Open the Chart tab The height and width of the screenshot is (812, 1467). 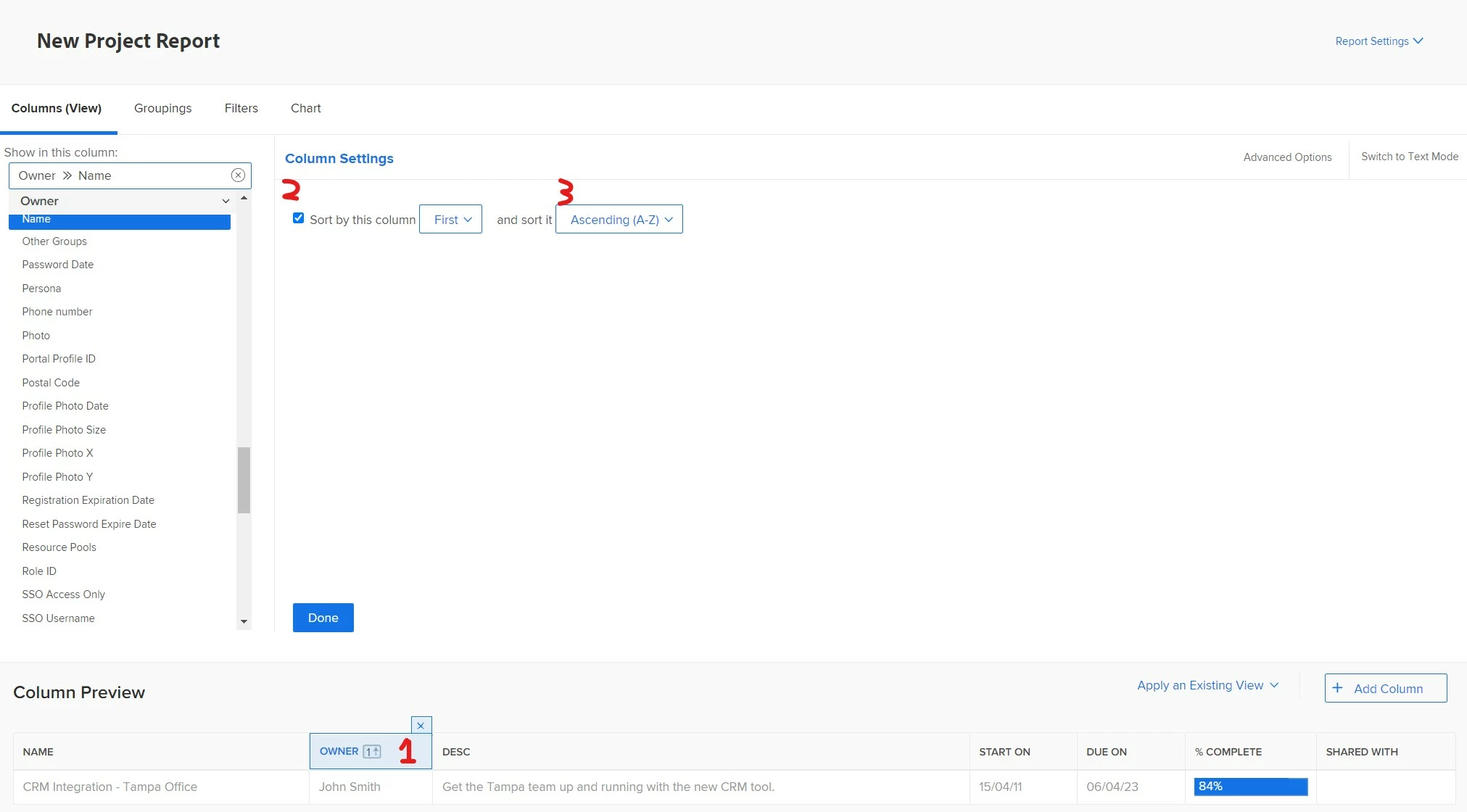(x=305, y=108)
